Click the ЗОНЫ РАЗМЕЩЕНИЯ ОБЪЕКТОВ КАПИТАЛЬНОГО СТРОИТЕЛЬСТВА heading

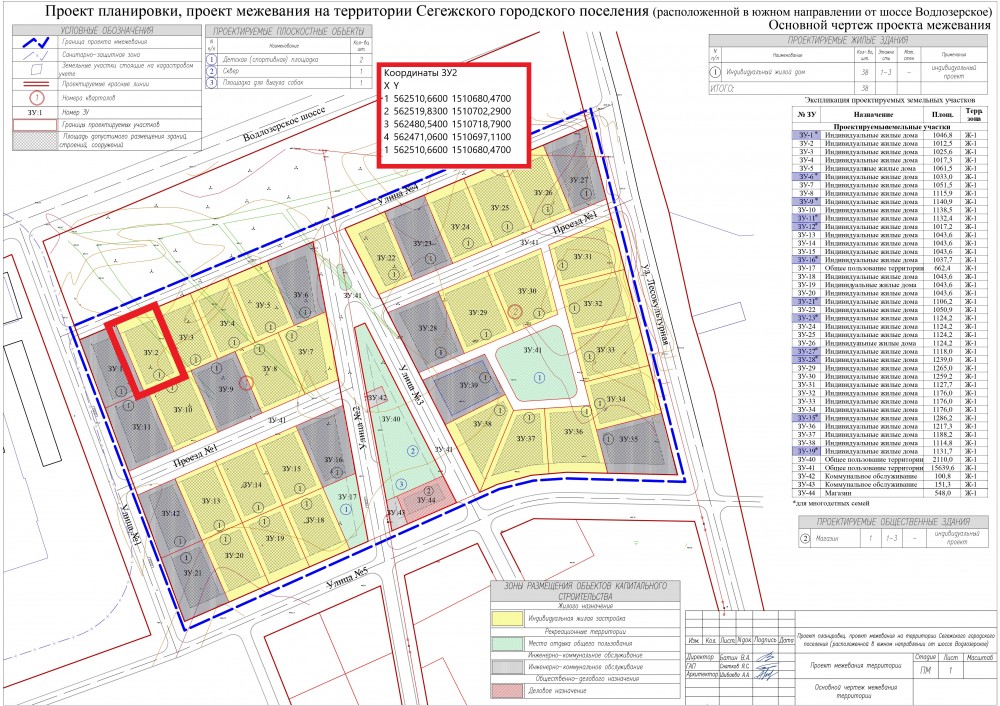coord(585,590)
